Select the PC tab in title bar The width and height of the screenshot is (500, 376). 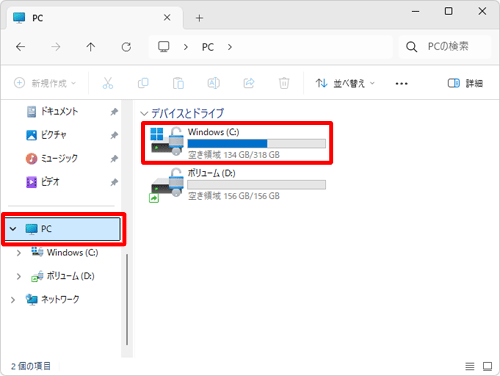click(x=95, y=18)
